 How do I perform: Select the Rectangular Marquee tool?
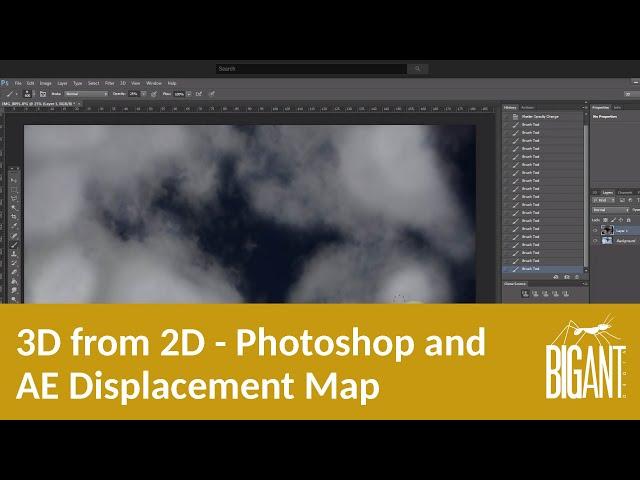tap(14, 190)
